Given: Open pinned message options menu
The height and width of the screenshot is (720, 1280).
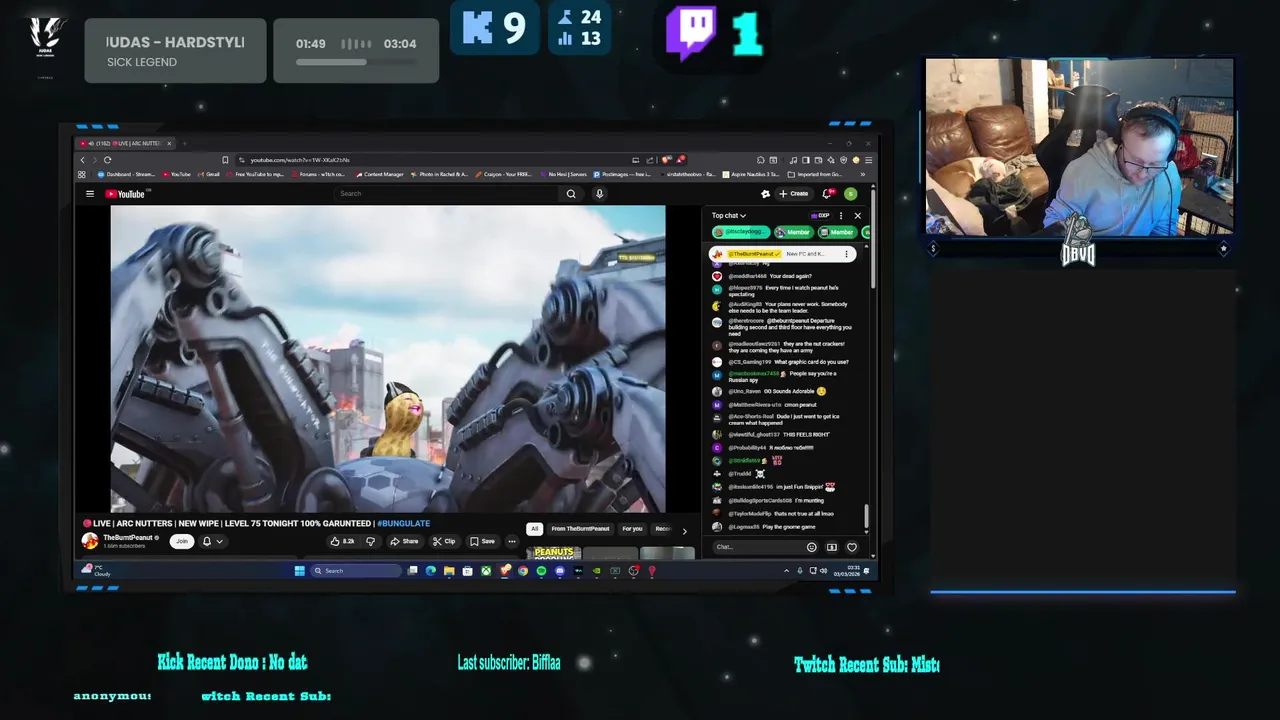Looking at the screenshot, I should click(846, 254).
